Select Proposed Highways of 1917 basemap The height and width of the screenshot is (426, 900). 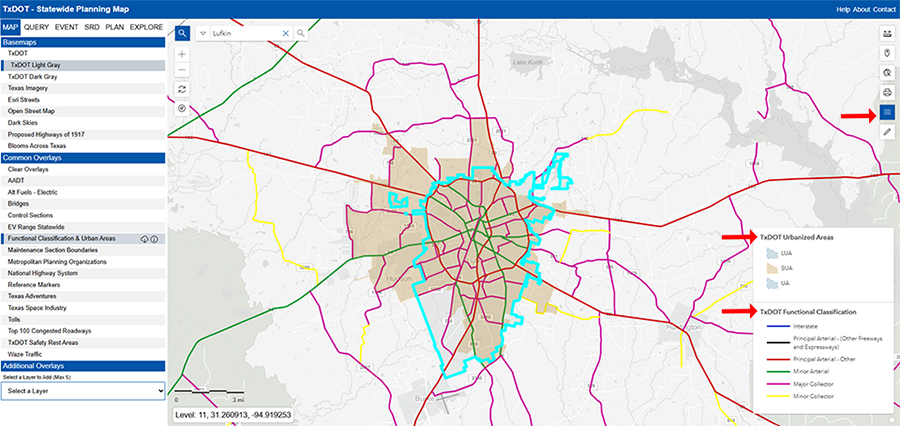point(83,134)
